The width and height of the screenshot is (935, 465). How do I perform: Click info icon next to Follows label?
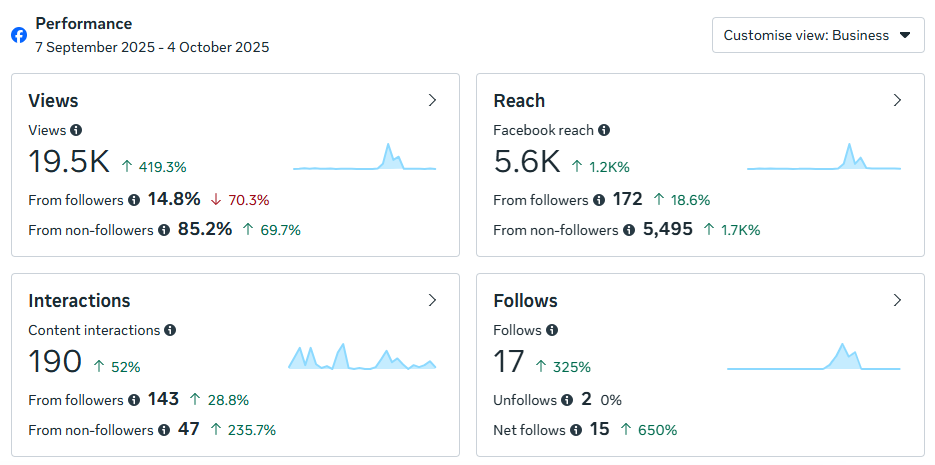[x=552, y=330]
